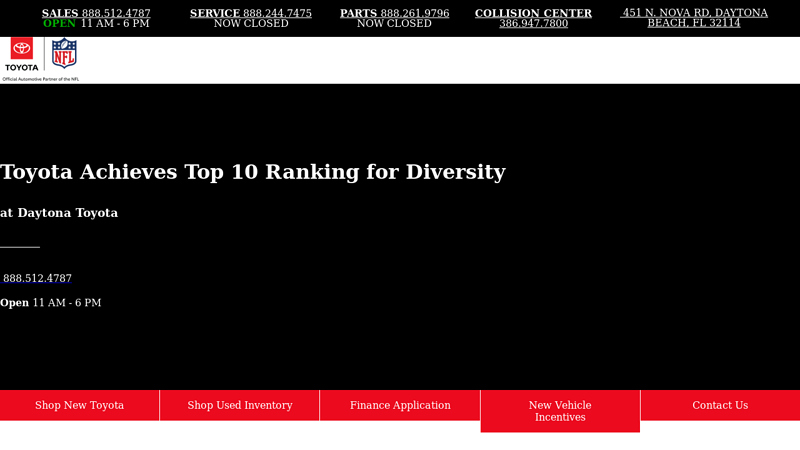Click the Toyota logo

(x=21, y=55)
